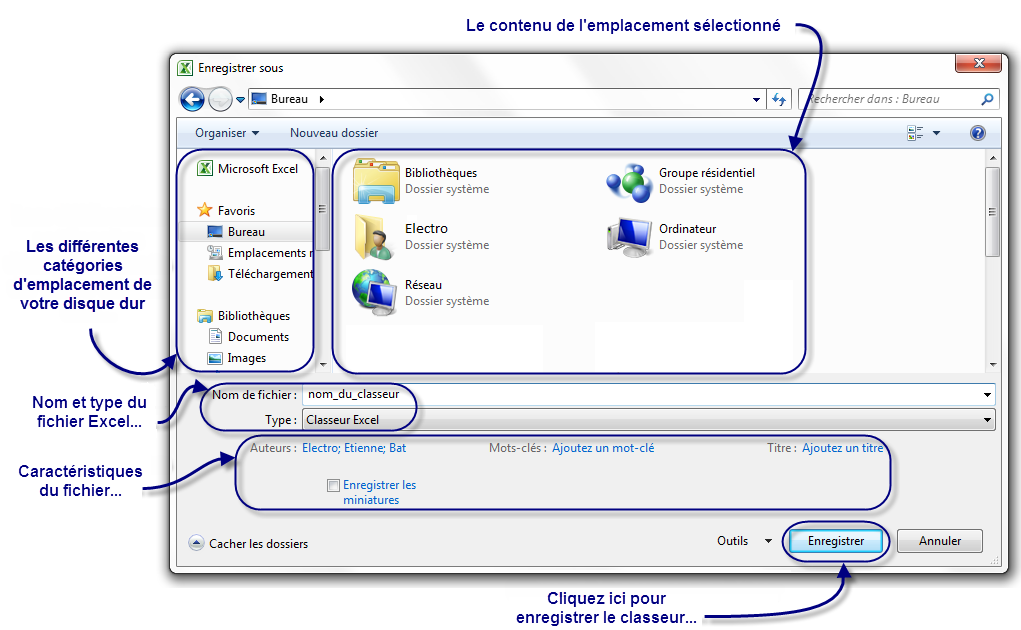Image resolution: width=1021 pixels, height=630 pixels.
Task: Click the Ajoutez un mot-clé link
Action: [603, 448]
